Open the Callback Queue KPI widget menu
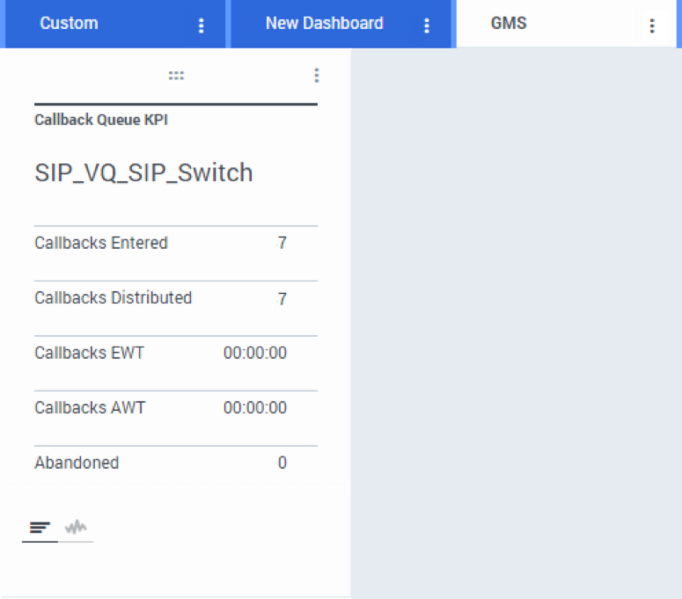Screen dimensions: 682x599 pos(317,75)
